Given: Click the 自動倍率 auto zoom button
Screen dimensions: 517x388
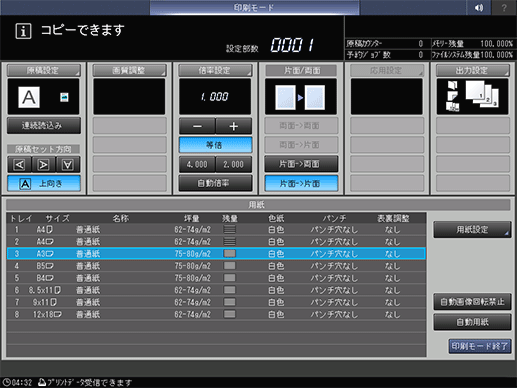Looking at the screenshot, I should coord(215,183).
